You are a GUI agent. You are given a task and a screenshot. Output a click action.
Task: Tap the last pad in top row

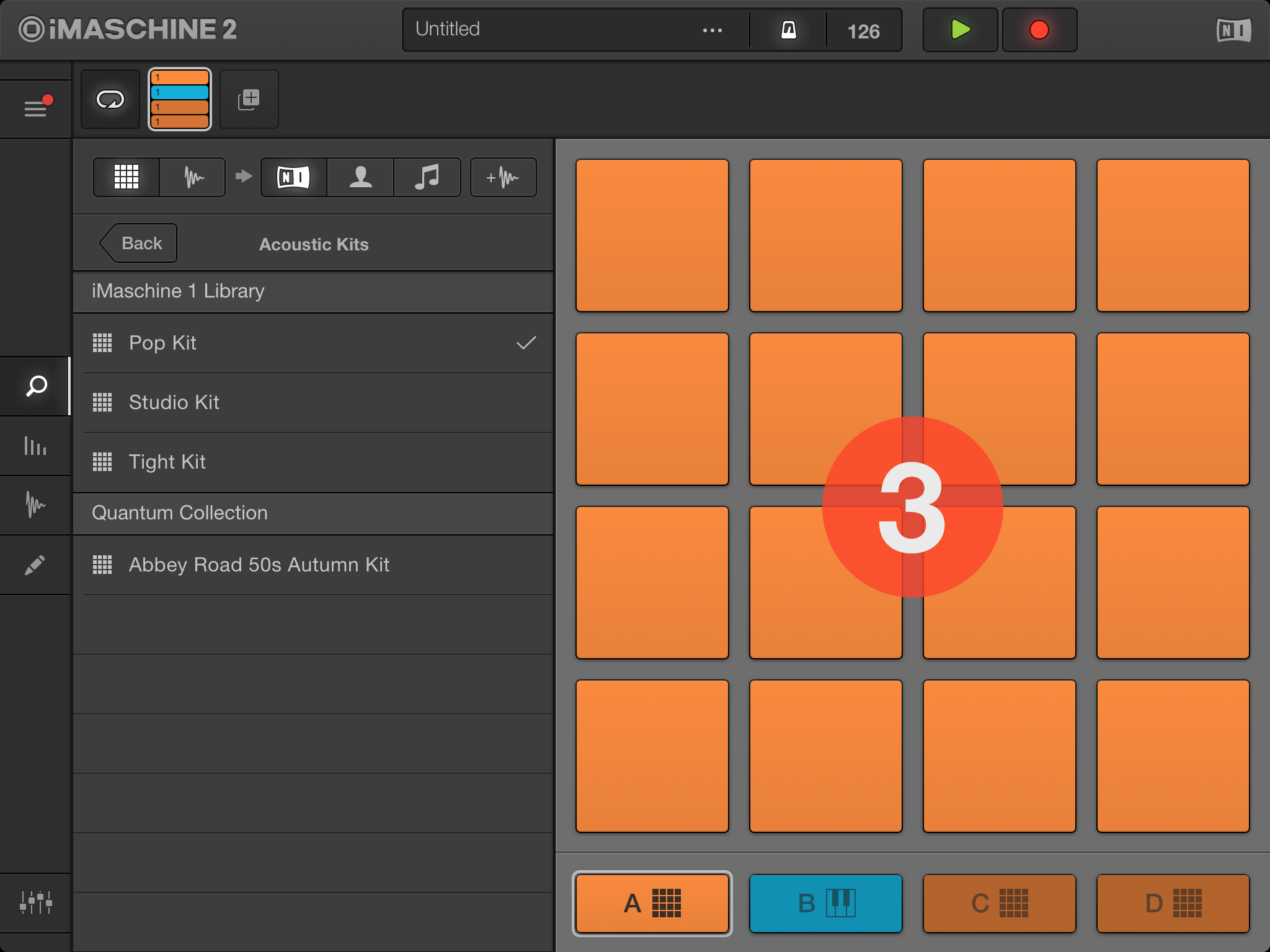pyautogui.click(x=1173, y=236)
